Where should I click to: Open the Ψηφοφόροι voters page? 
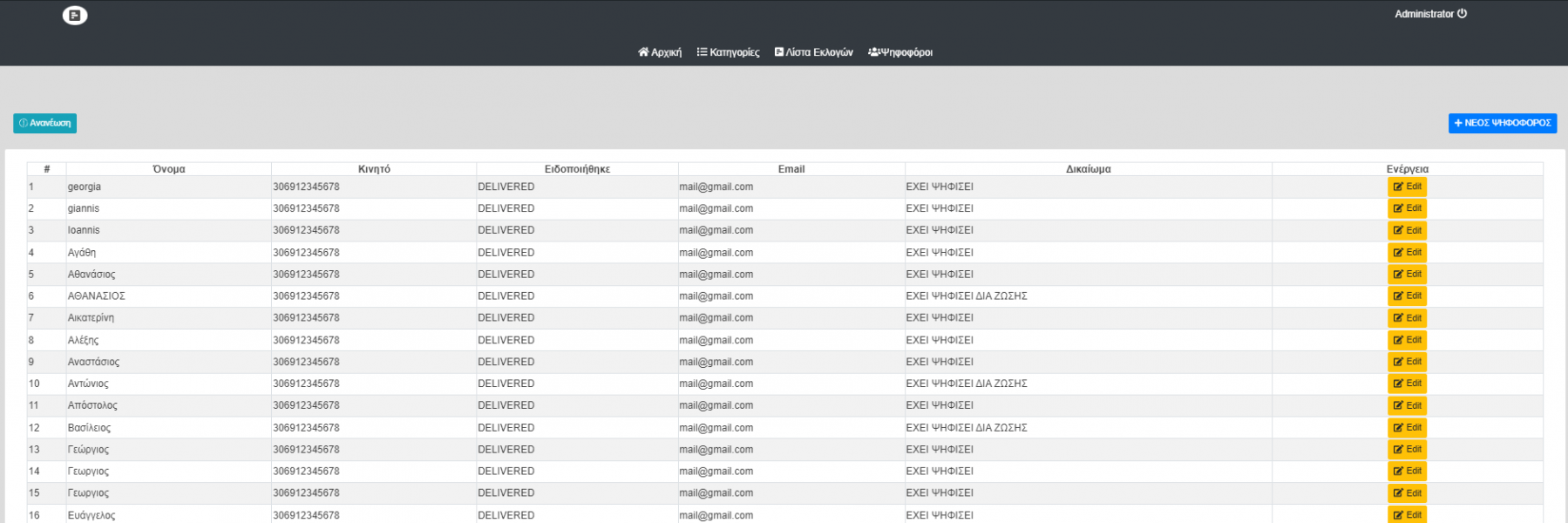[x=900, y=52]
